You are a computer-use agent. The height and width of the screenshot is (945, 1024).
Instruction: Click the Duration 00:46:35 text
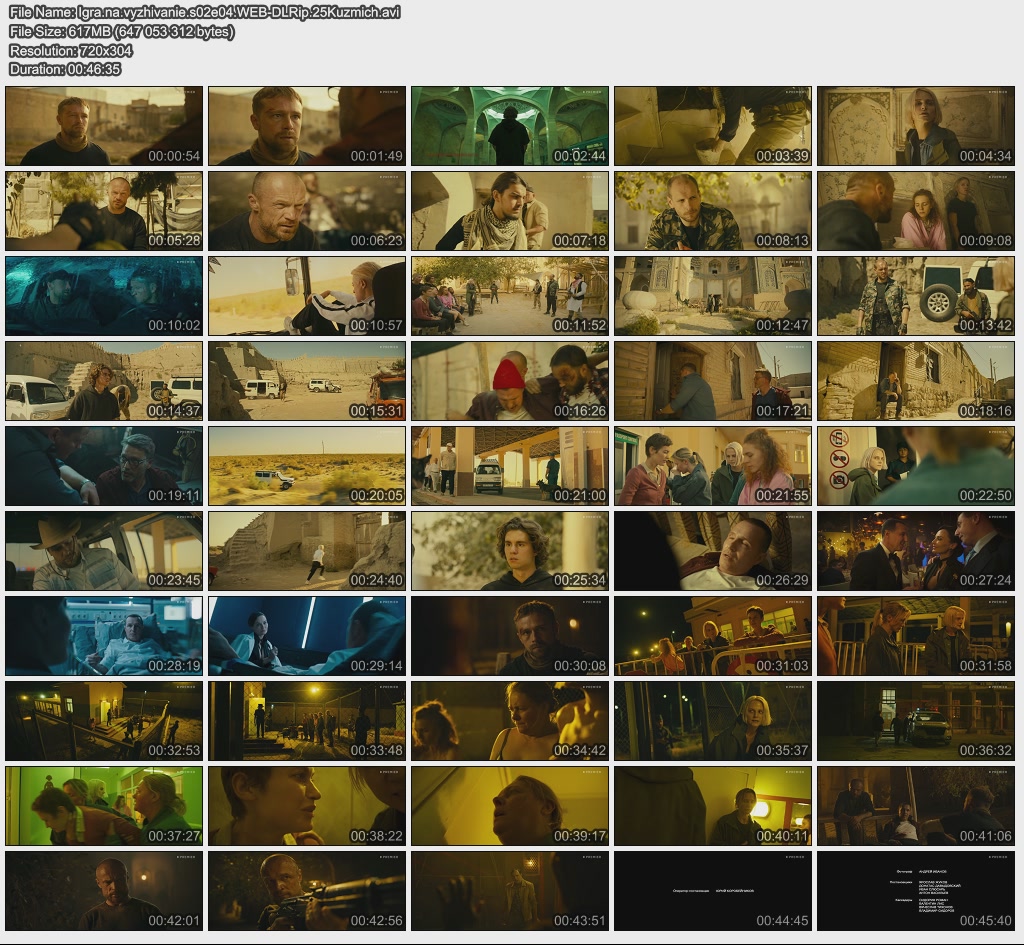tap(65, 69)
